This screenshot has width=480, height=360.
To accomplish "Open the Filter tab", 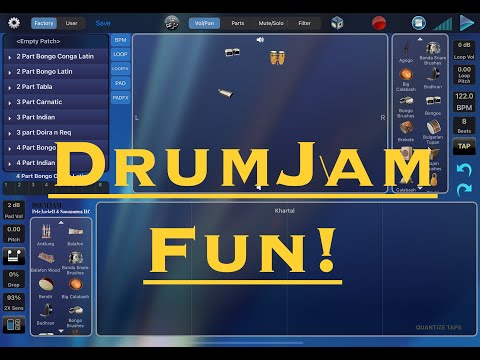I will click(305, 23).
